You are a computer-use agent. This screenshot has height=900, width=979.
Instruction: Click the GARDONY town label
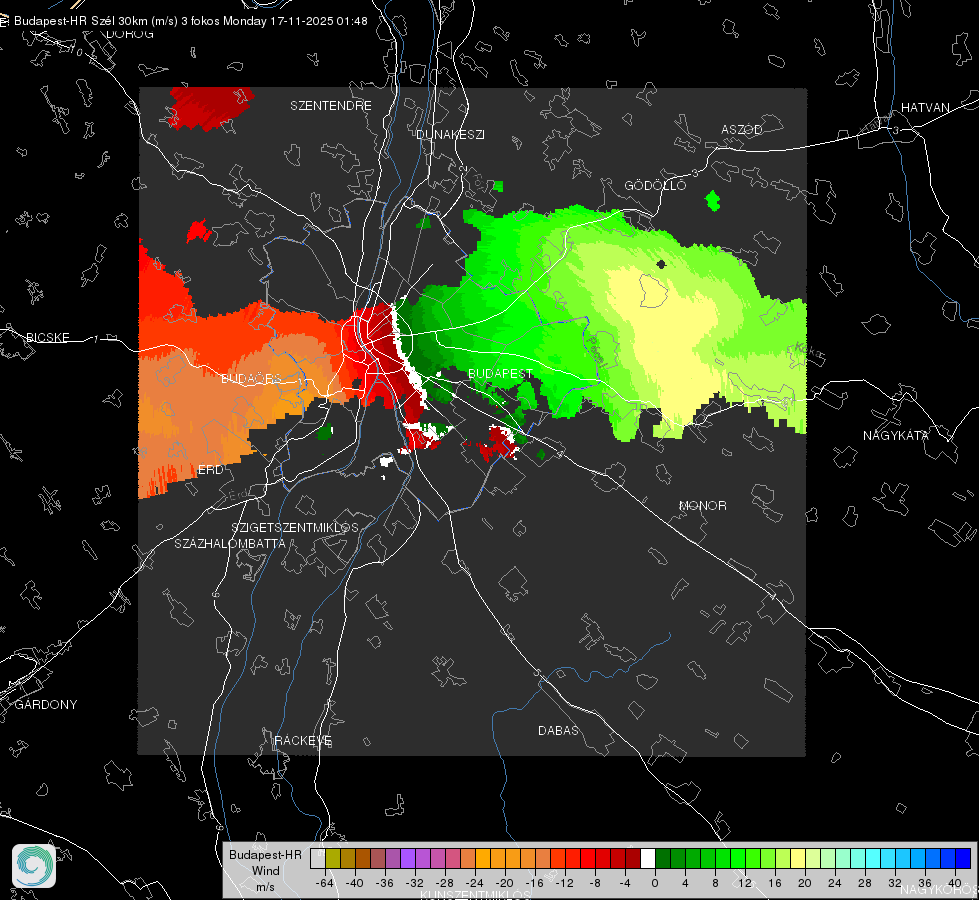pos(46,705)
